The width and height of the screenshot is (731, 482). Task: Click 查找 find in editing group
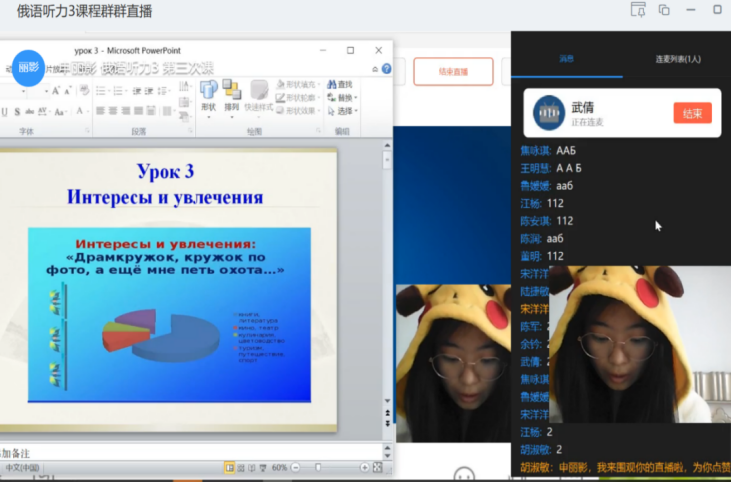340,84
